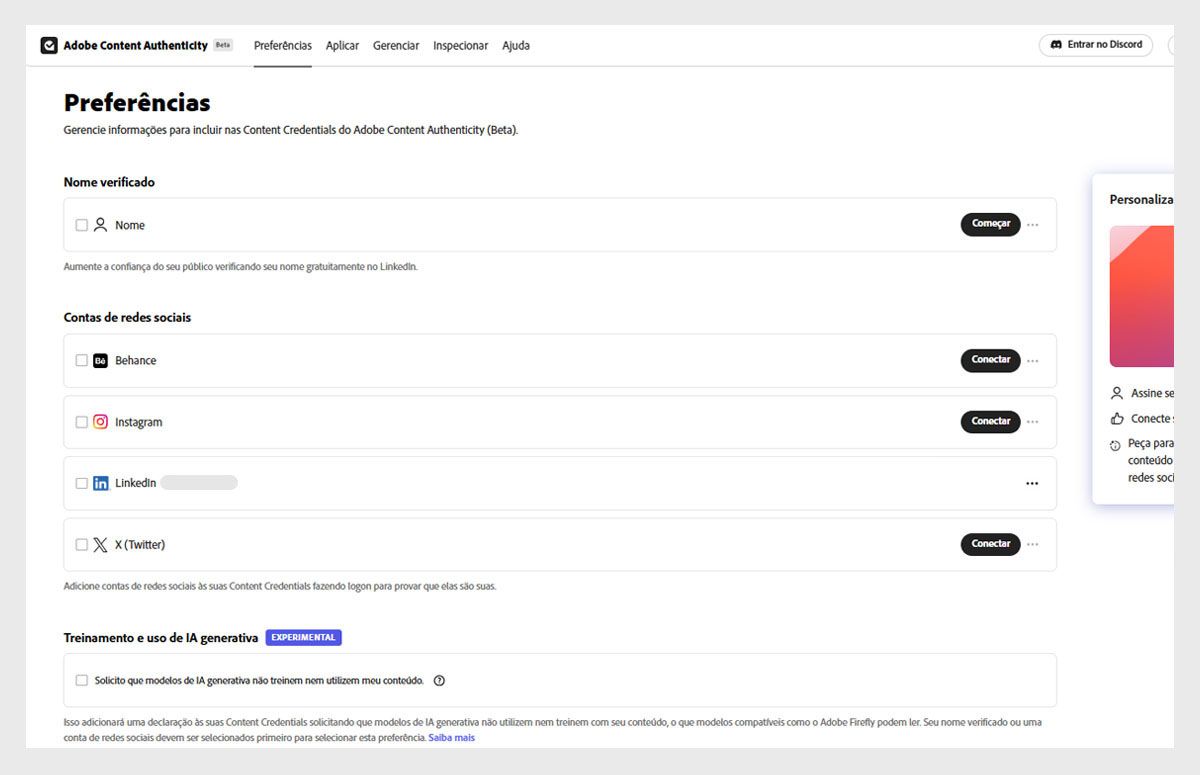The image size is (1200, 775).
Task: Open three-dot menu for X (Twitter)
Action: tap(1033, 545)
